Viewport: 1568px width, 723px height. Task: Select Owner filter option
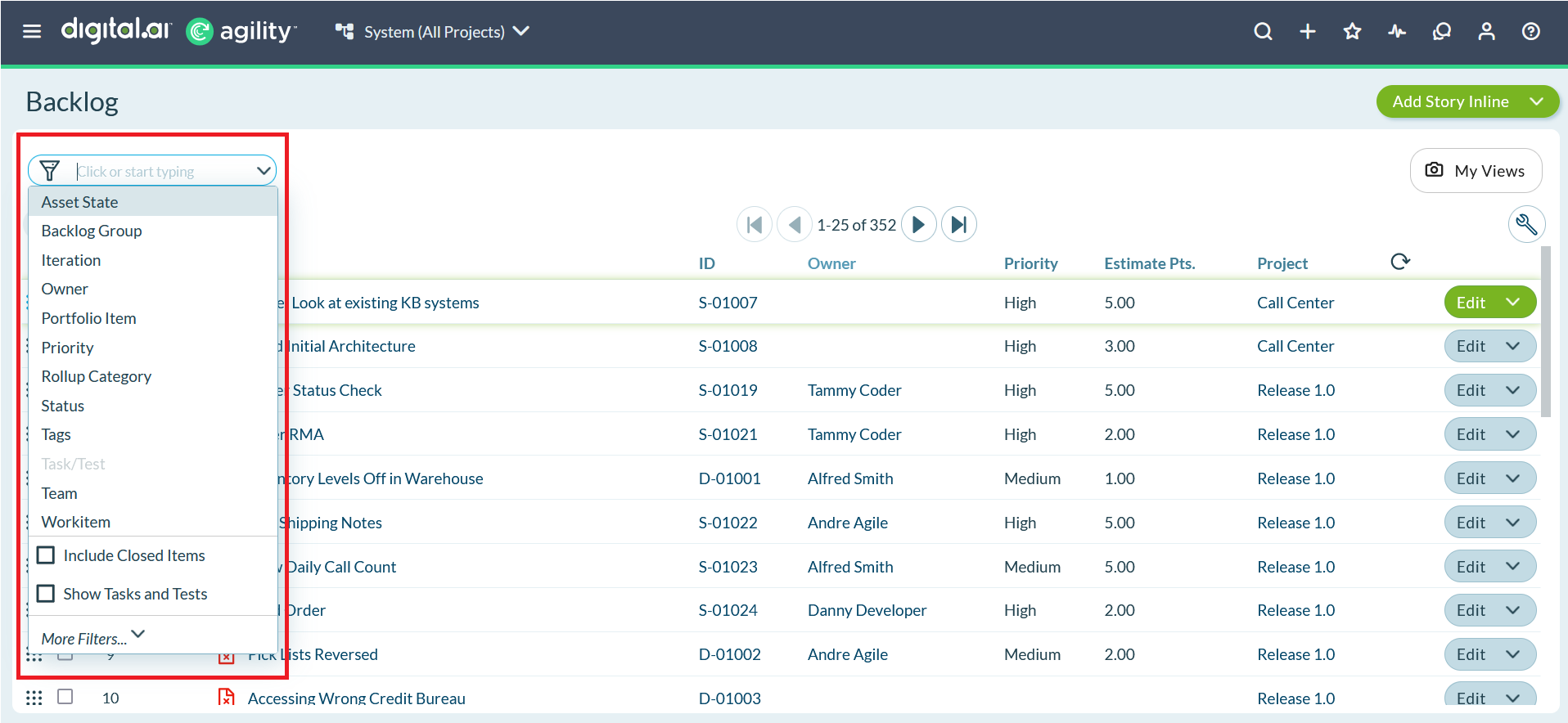coord(153,289)
